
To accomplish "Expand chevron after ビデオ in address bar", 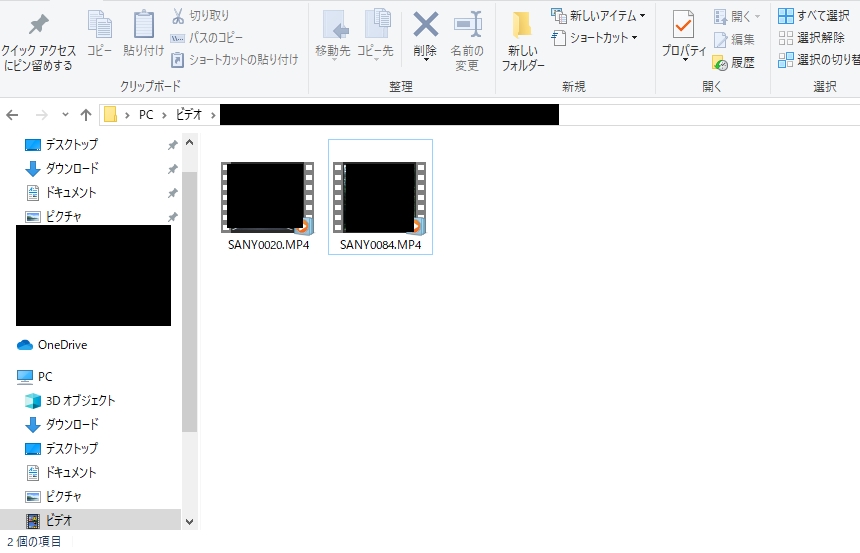I will coord(213,115).
